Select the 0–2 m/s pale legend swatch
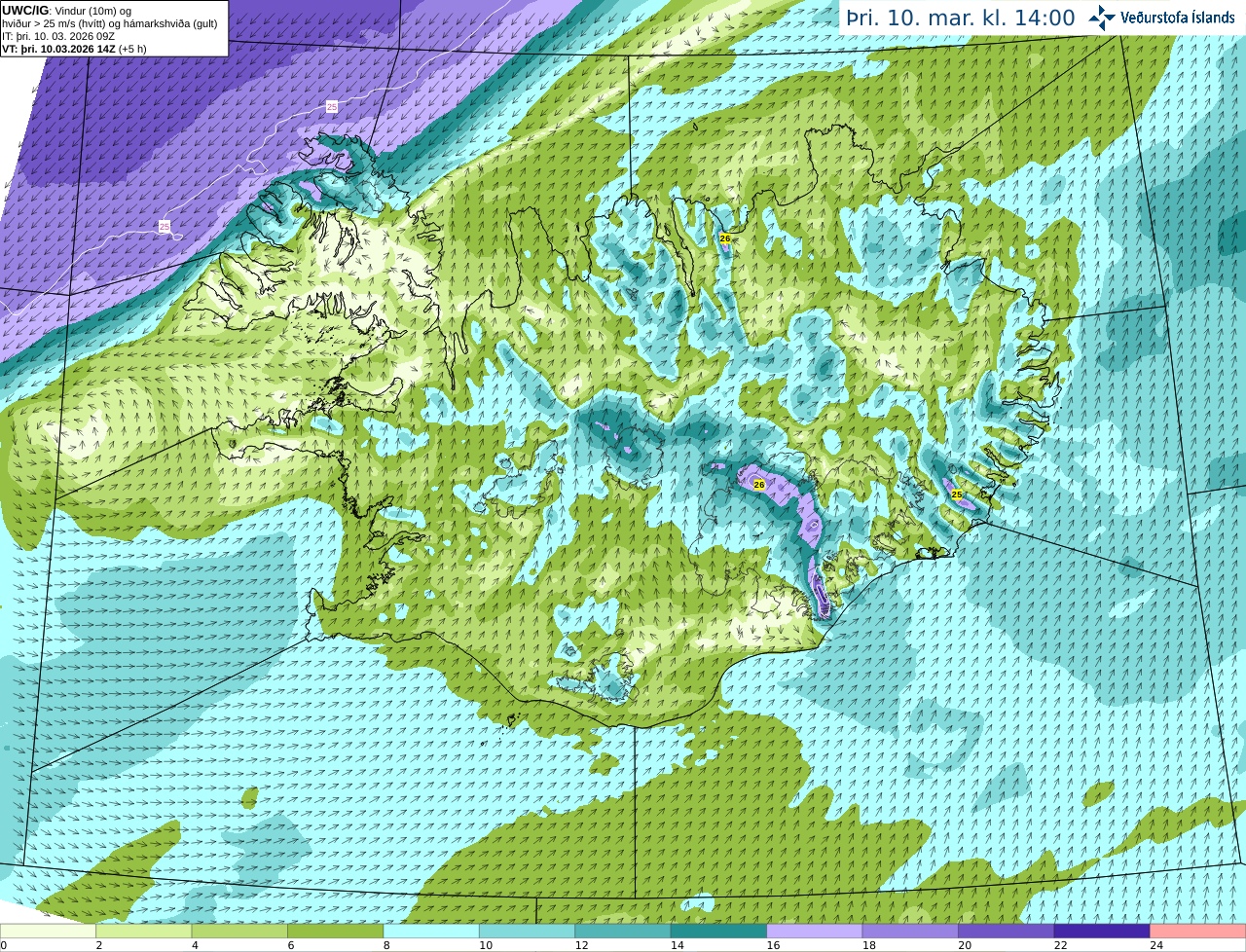 click(x=48, y=932)
